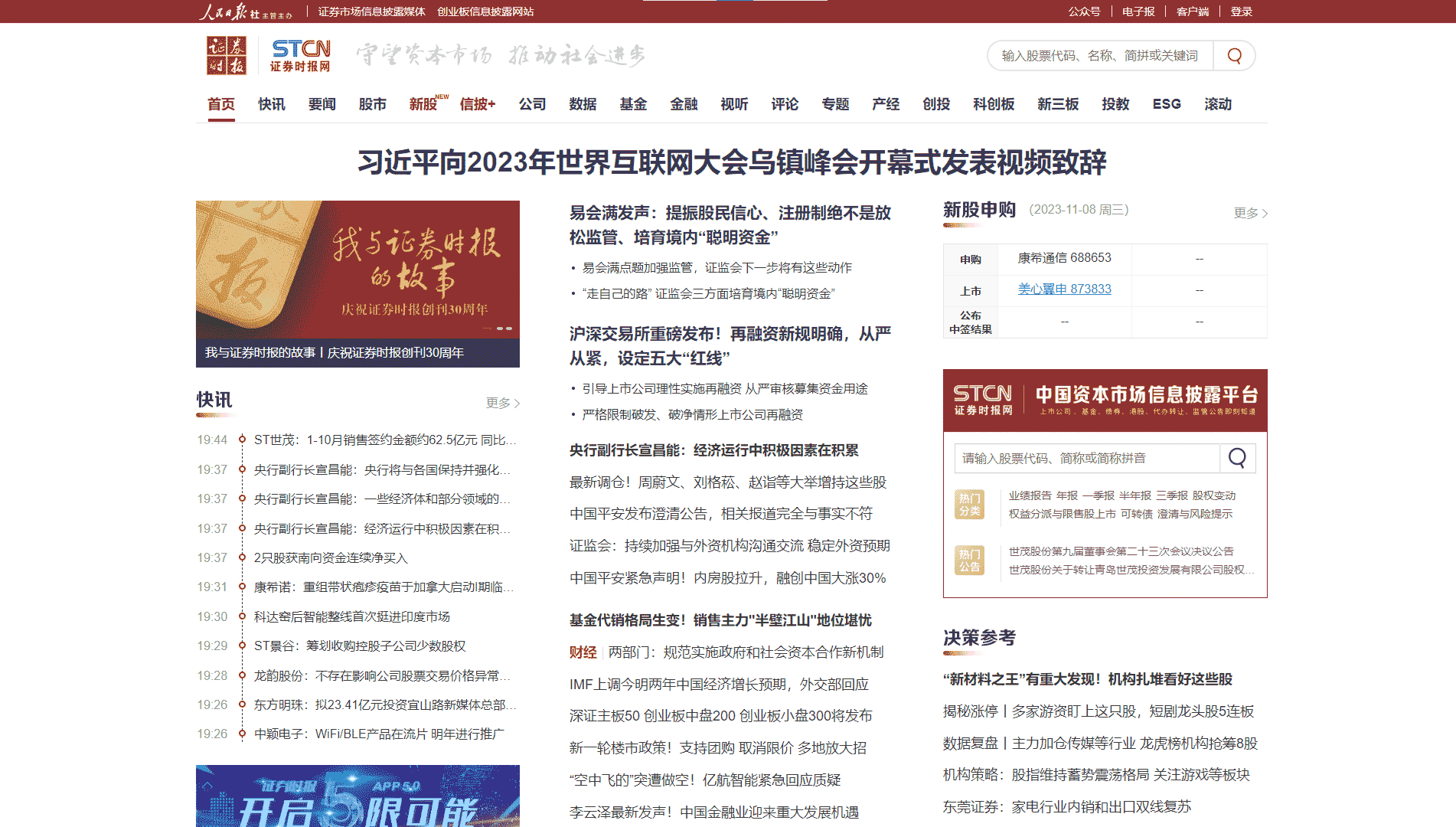Click 三季报 hot category link
This screenshot has width=1456, height=827.
pos(1171,496)
